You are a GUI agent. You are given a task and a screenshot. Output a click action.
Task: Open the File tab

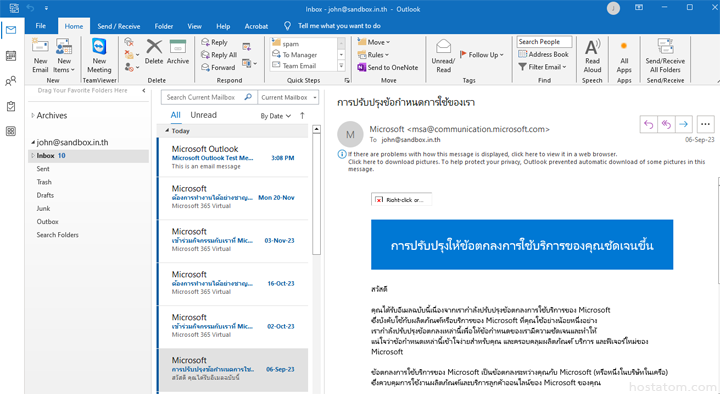coord(41,26)
